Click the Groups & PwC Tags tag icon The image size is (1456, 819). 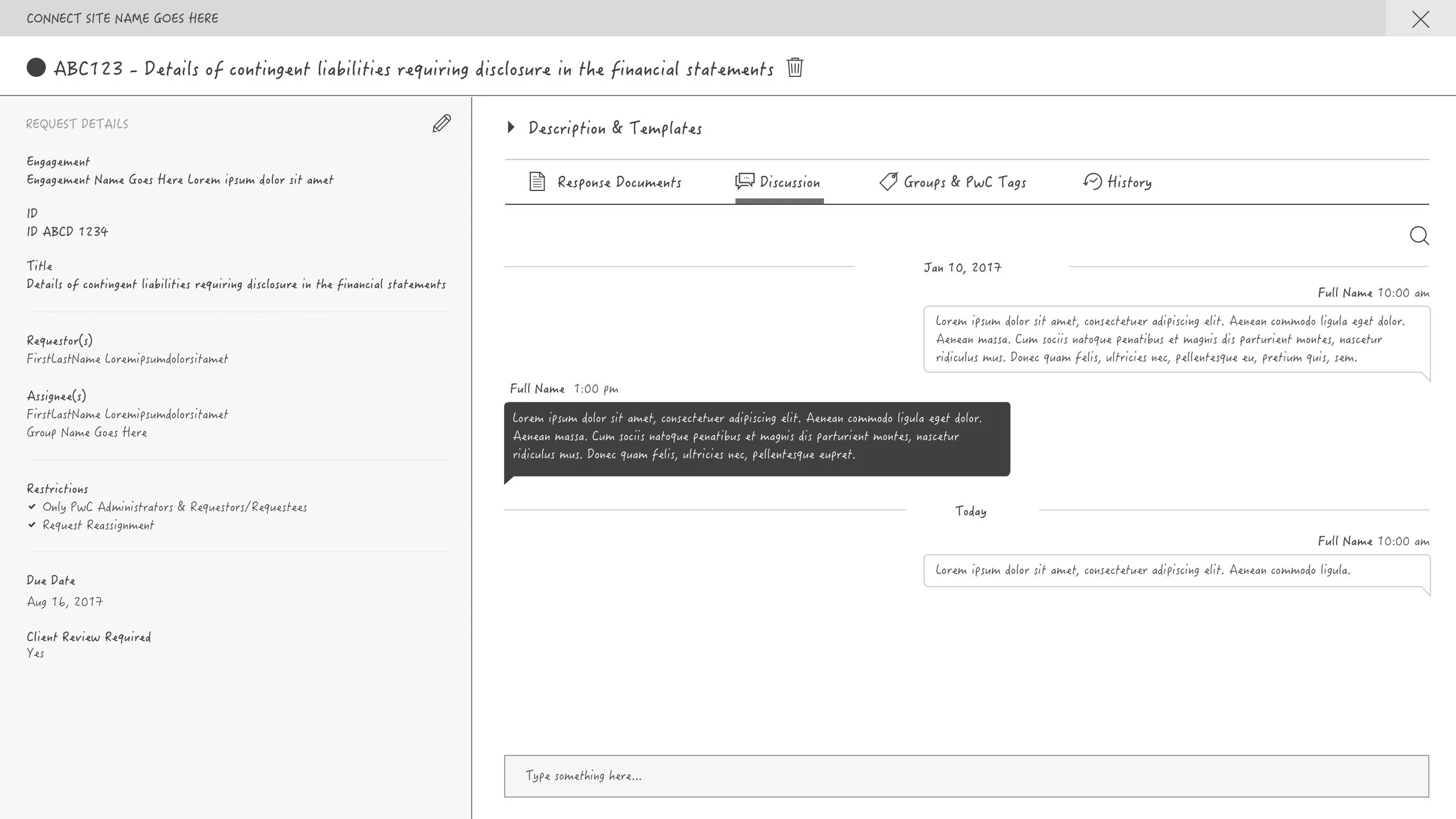point(888,182)
